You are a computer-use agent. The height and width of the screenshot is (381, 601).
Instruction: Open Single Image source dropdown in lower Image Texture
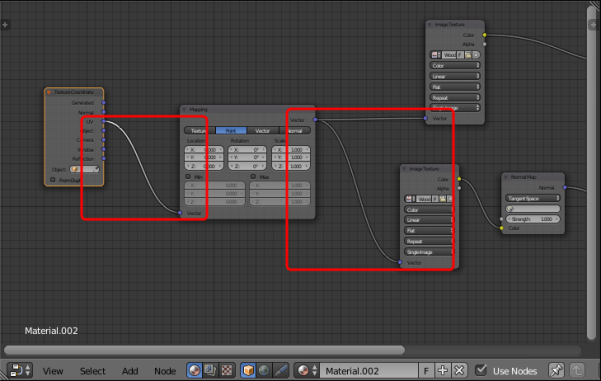(429, 252)
